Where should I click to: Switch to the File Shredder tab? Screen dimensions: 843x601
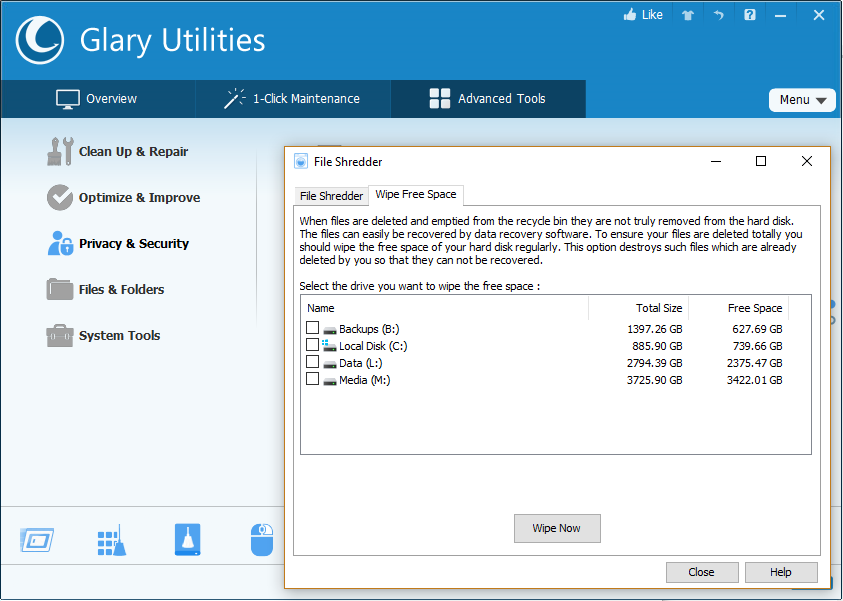(x=331, y=196)
